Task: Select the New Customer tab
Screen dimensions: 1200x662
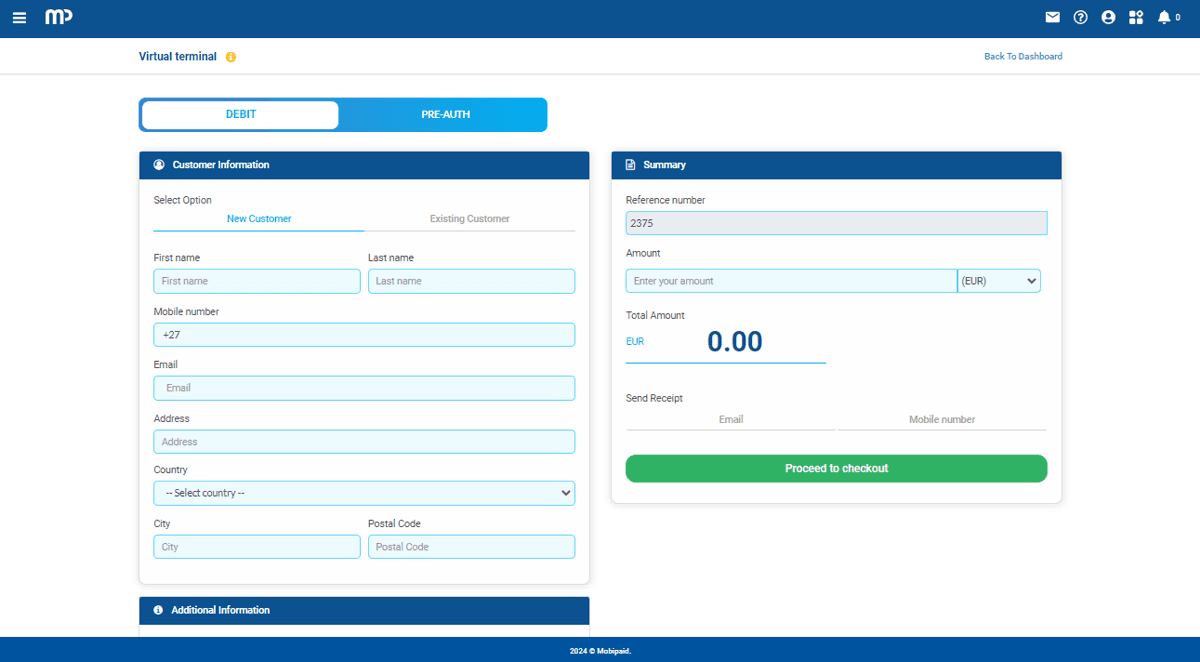Action: [x=259, y=219]
